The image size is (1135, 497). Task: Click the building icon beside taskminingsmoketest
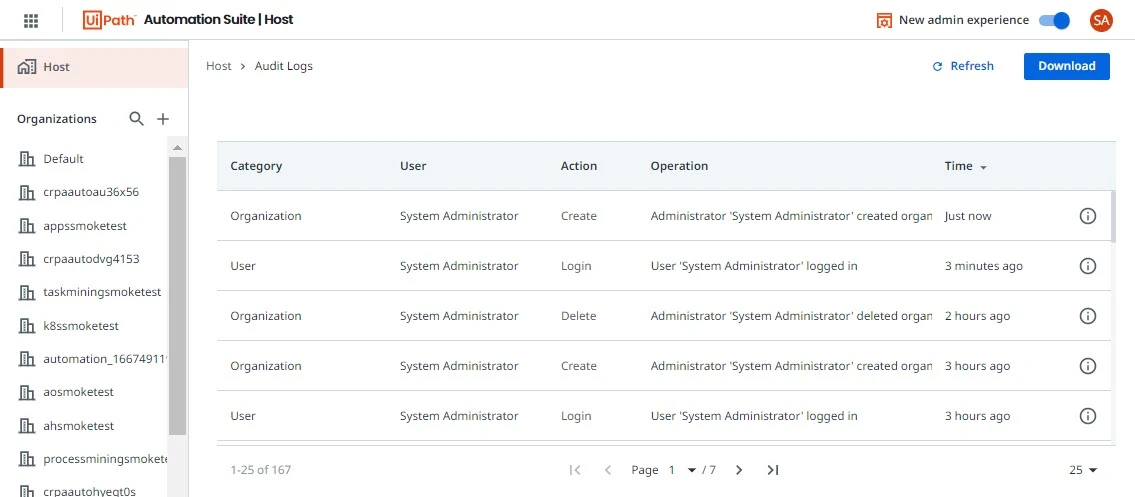pos(26,292)
